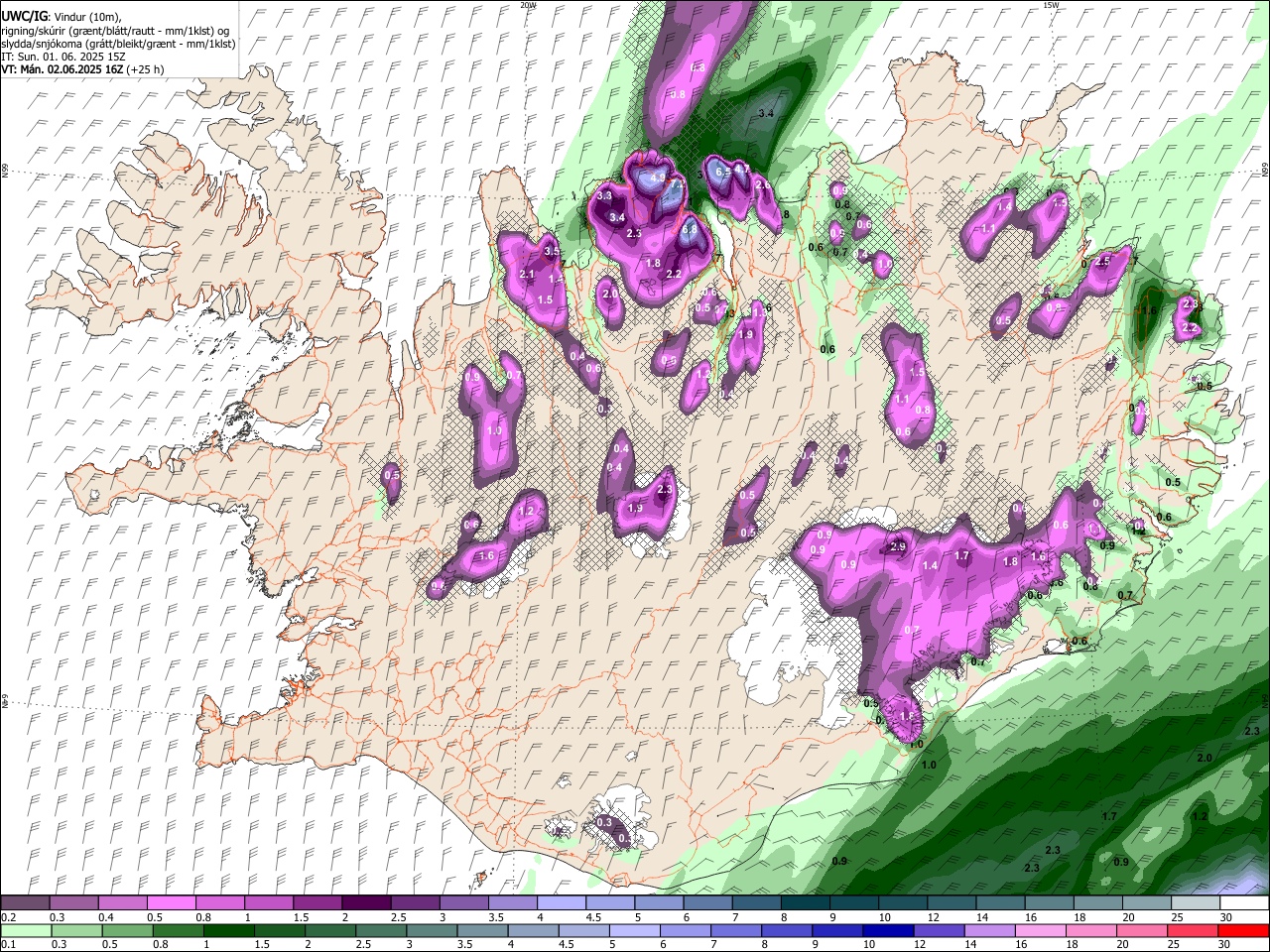
Task: Click the 'Vindur (10m)' header label
Action: pos(87,17)
